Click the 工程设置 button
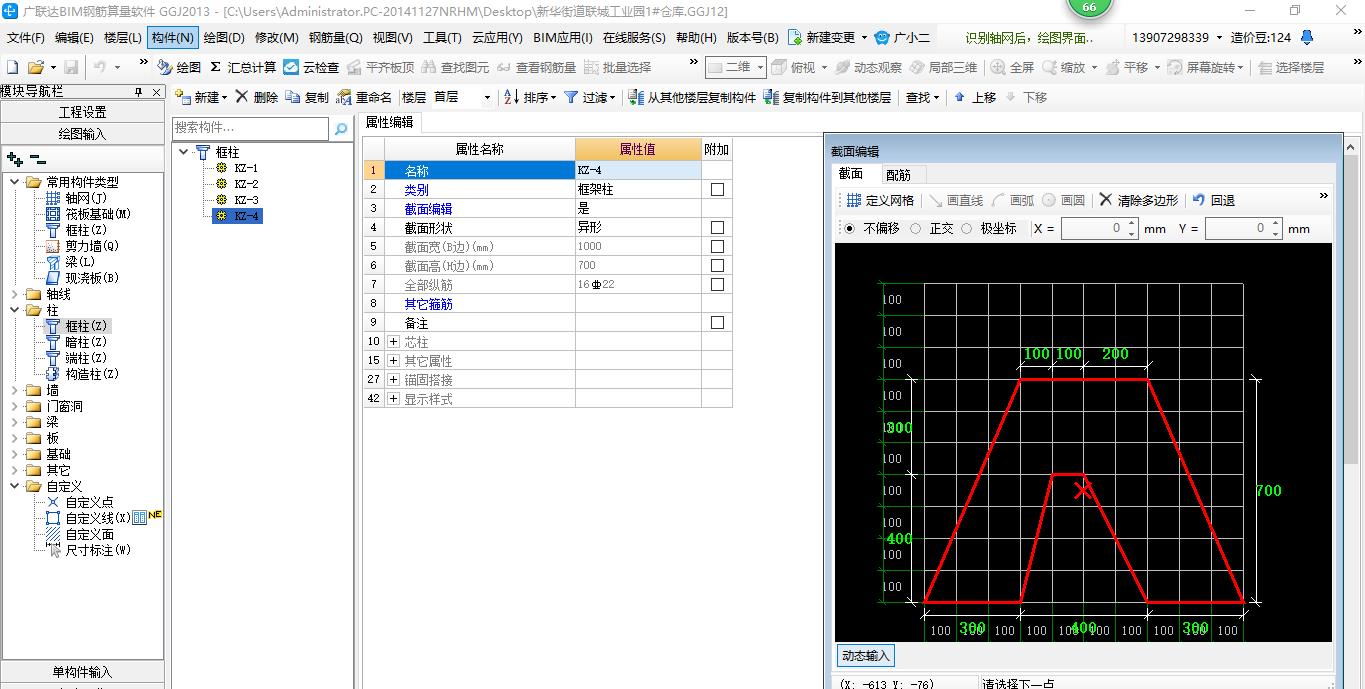The image size is (1365, 689). (x=82, y=112)
